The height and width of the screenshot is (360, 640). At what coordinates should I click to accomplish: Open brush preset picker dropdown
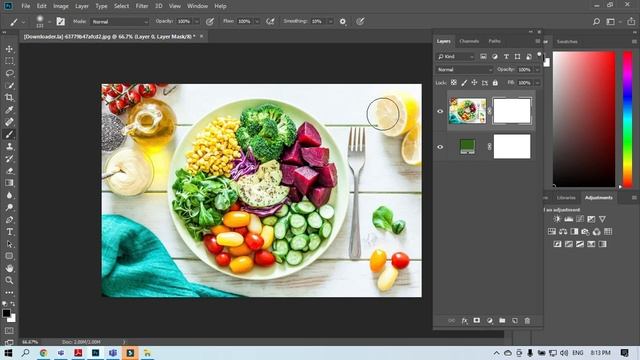(x=49, y=22)
